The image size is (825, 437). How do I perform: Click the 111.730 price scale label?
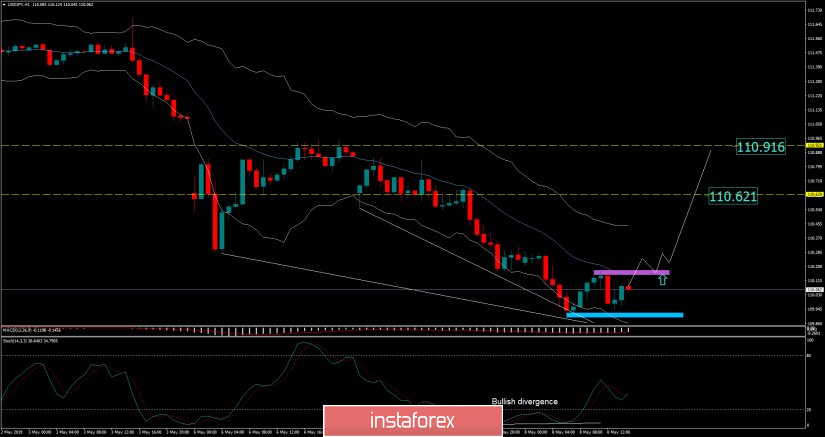pos(814,10)
